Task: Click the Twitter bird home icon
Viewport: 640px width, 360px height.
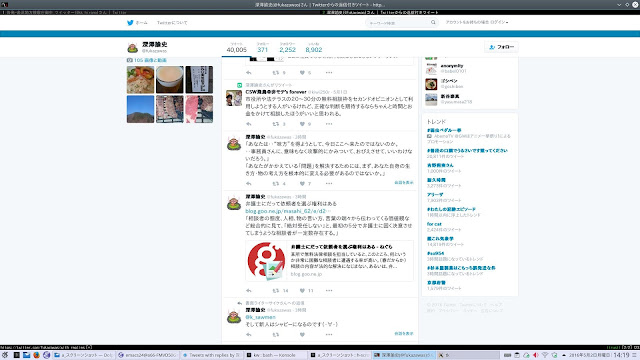Action: tap(130, 23)
